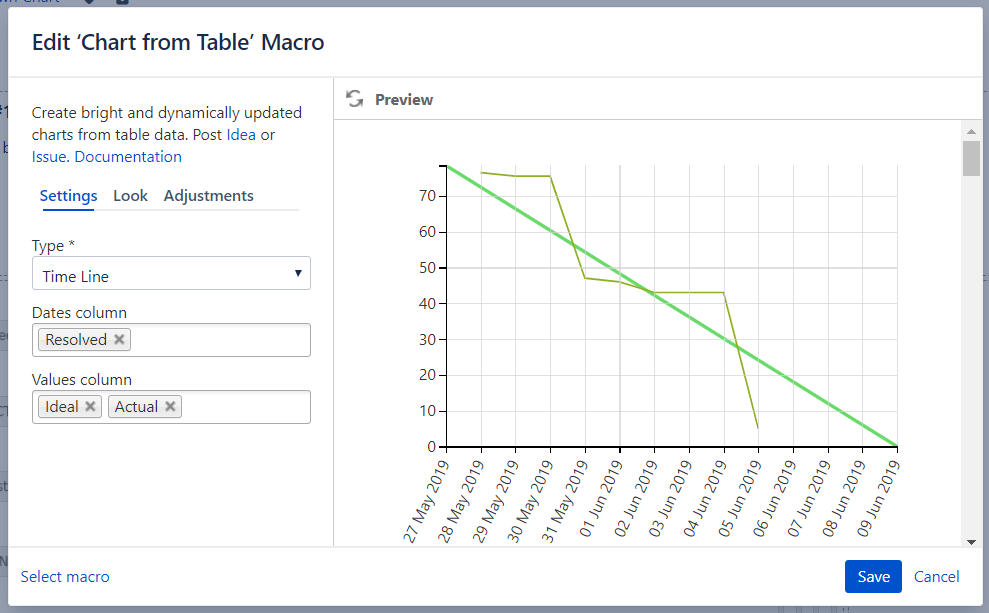989x613 pixels.
Task: Open the Adjustments tab
Action: pyautogui.click(x=208, y=196)
